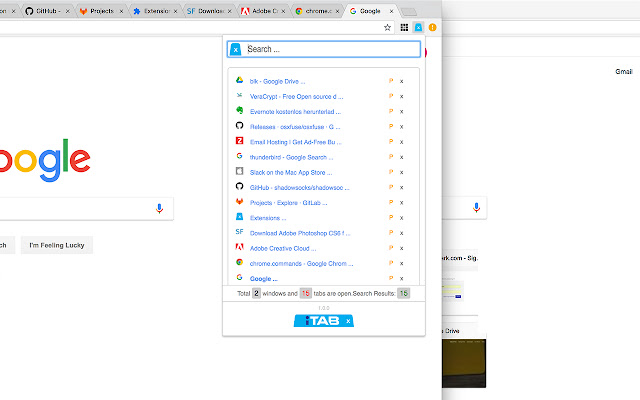Open the iTab extension icon in toolbar
The image size is (640, 400).
[418, 27]
